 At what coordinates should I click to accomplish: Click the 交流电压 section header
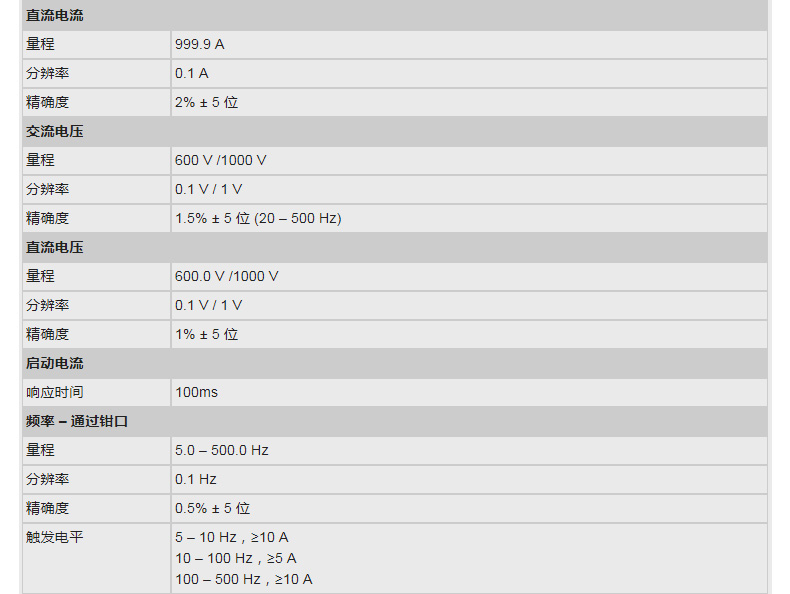tap(55, 131)
